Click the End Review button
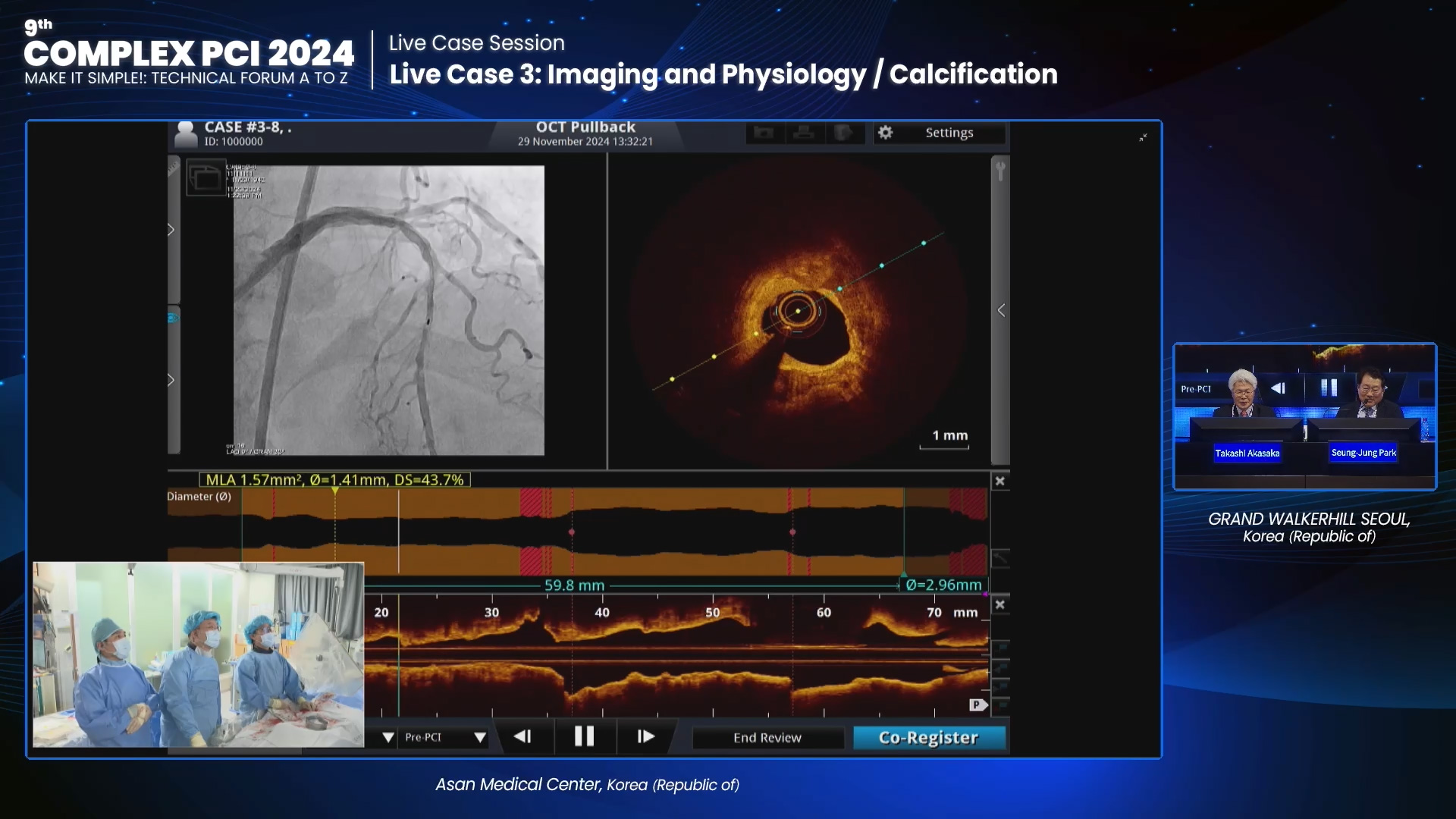This screenshot has width=1456, height=819. [x=767, y=738]
